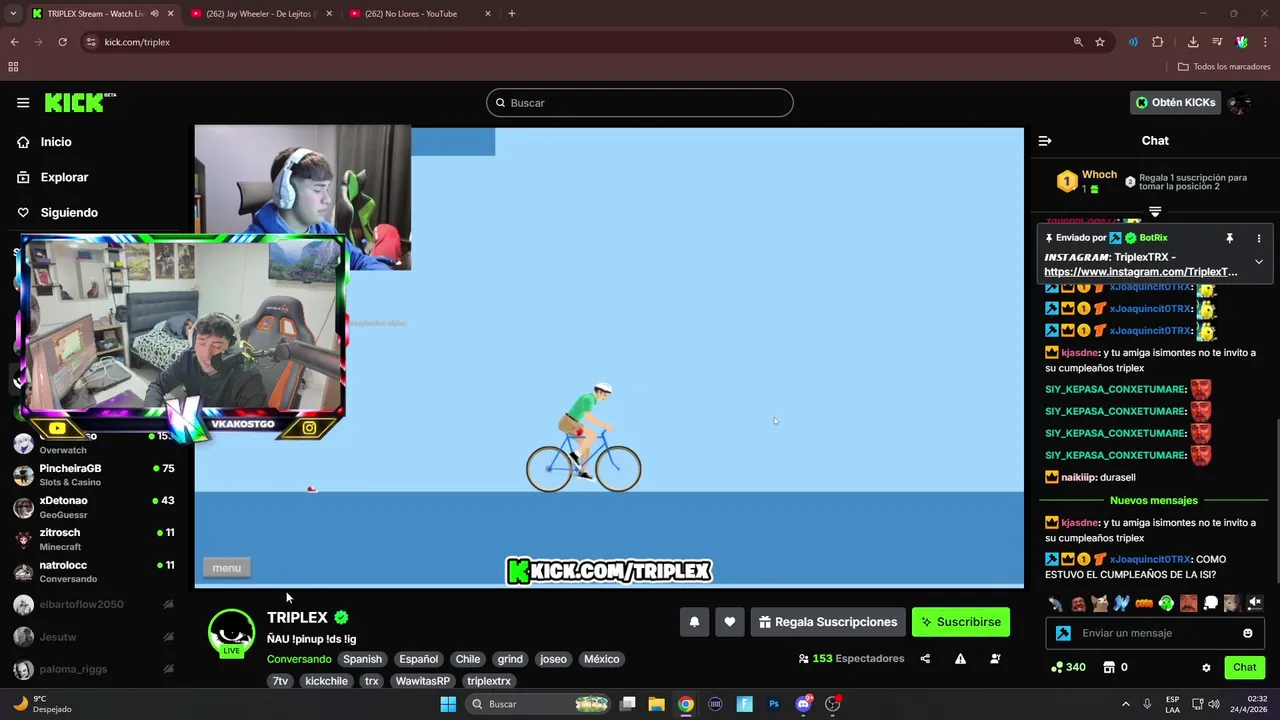
Task: Follow TRIPLEX with heart button
Action: coord(730,622)
